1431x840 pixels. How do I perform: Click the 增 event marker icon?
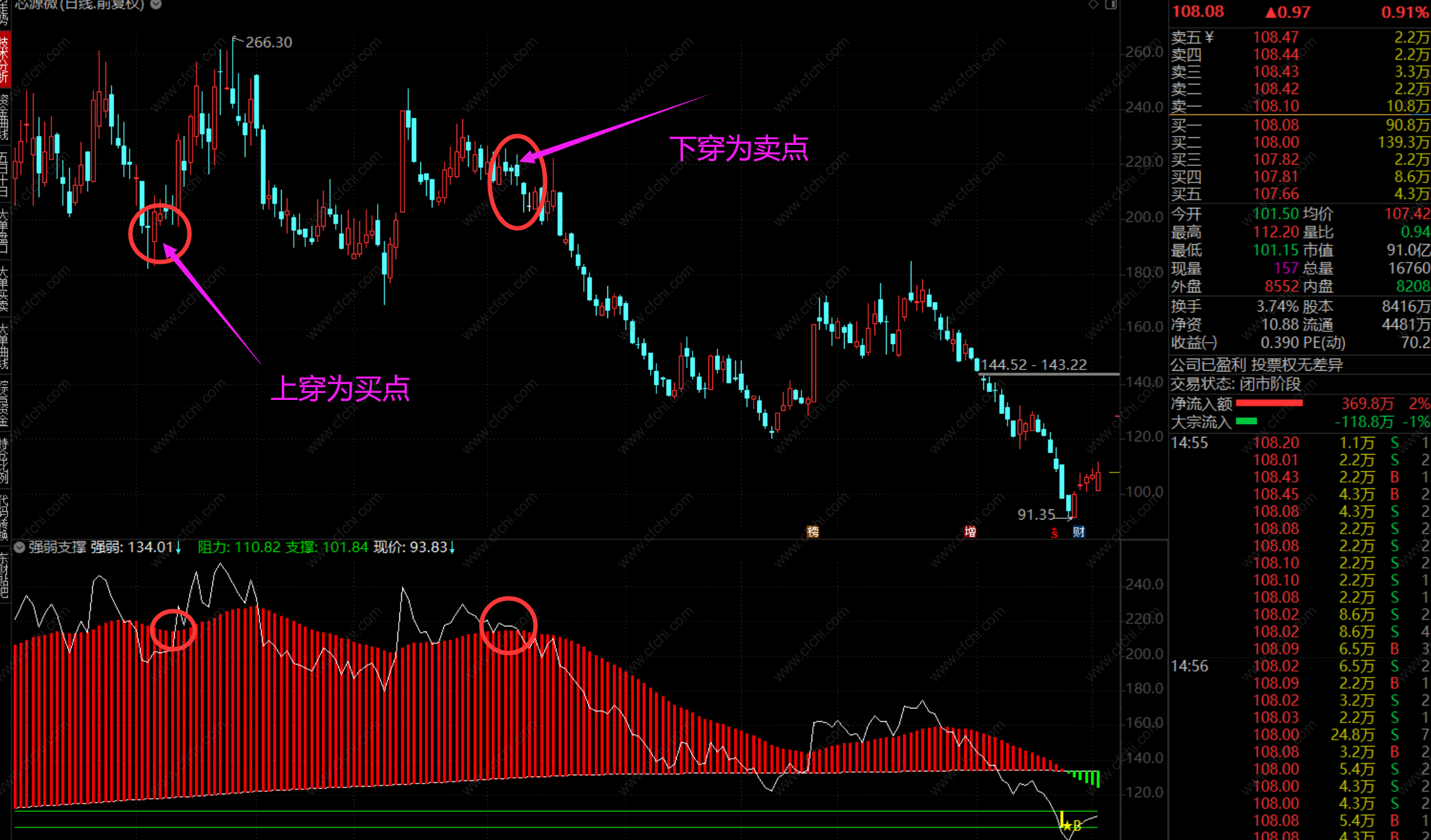click(970, 532)
